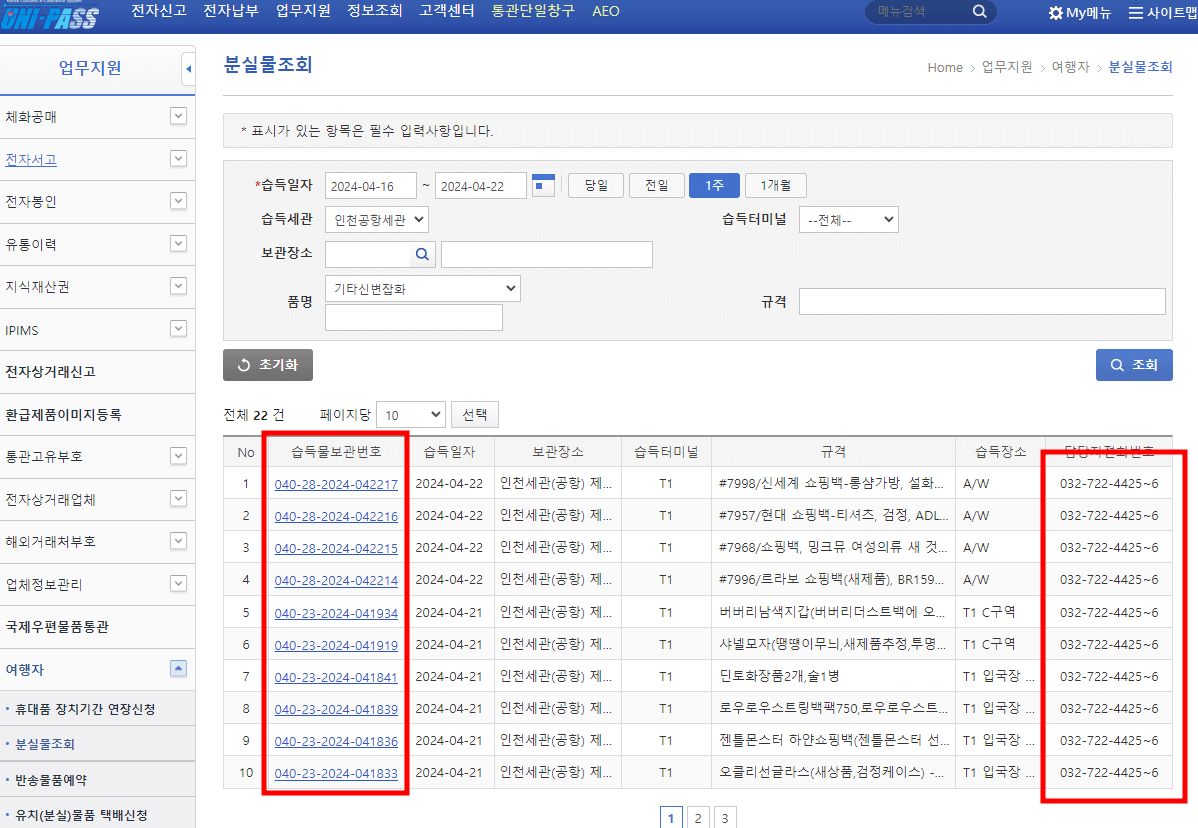Open record 040-23-2024-041836 link
Screen dimensions: 1198x828
(336, 740)
